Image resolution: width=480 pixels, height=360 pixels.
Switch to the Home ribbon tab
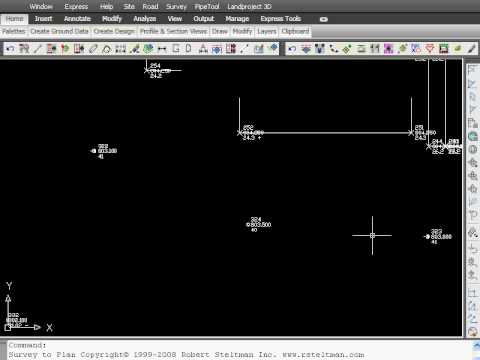click(x=15, y=19)
